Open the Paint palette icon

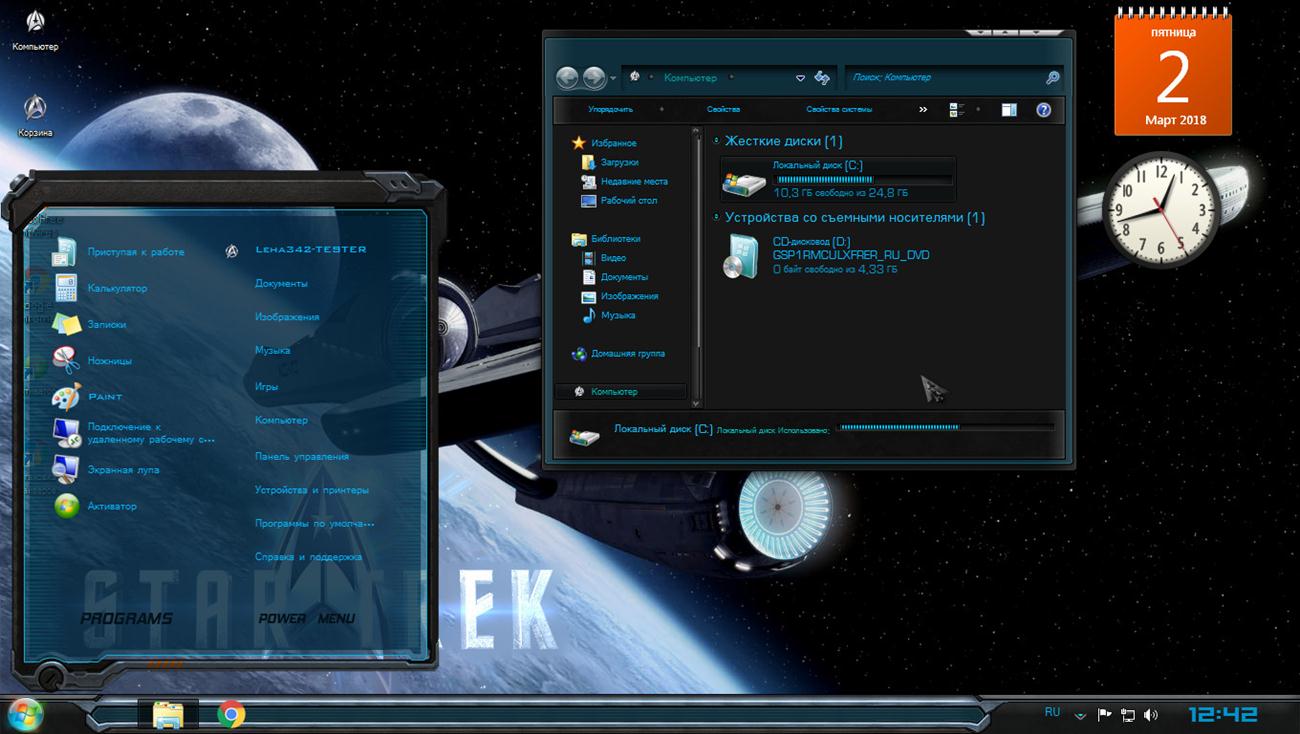66,396
